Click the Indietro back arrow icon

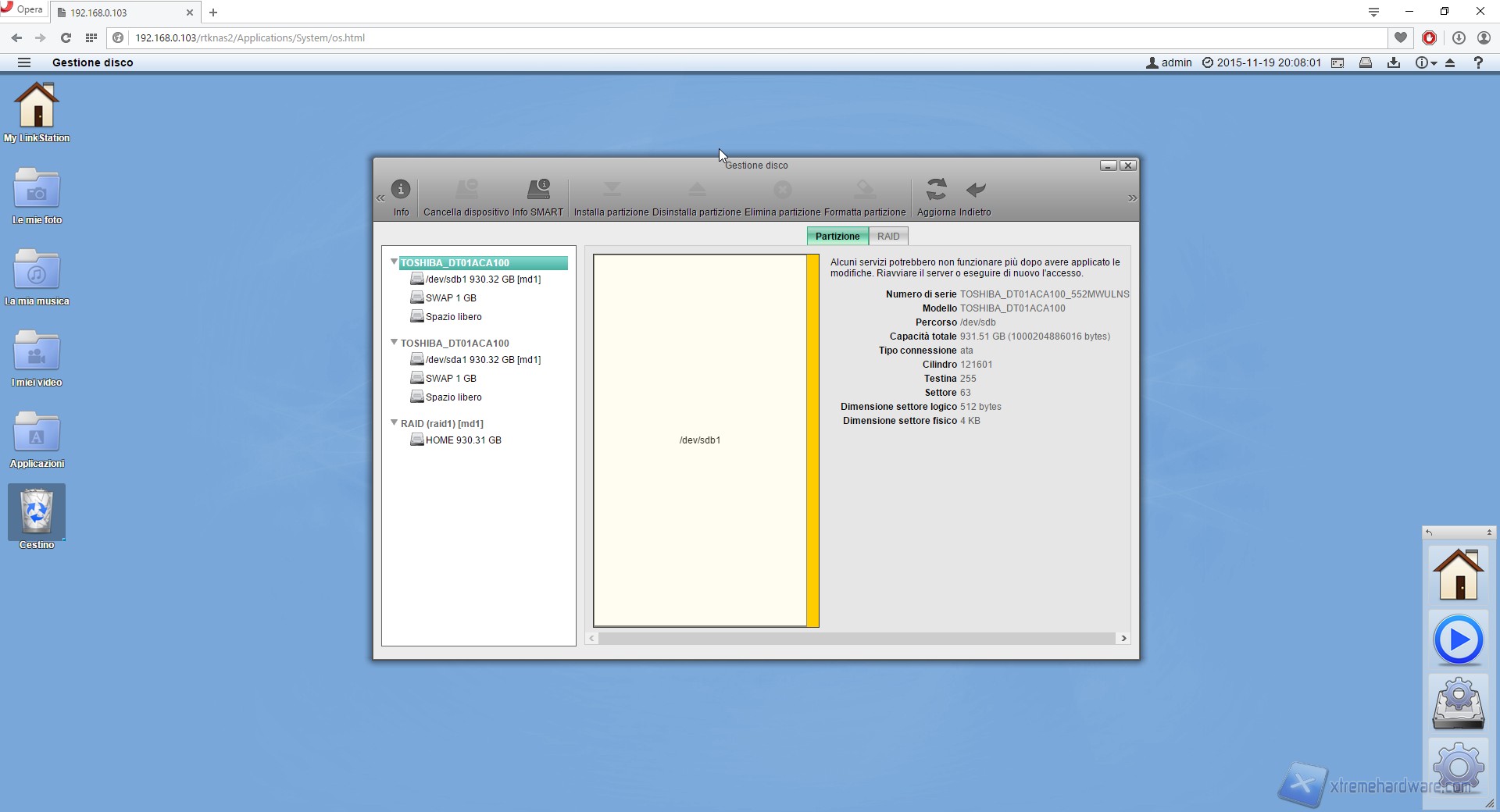pyautogui.click(x=976, y=190)
